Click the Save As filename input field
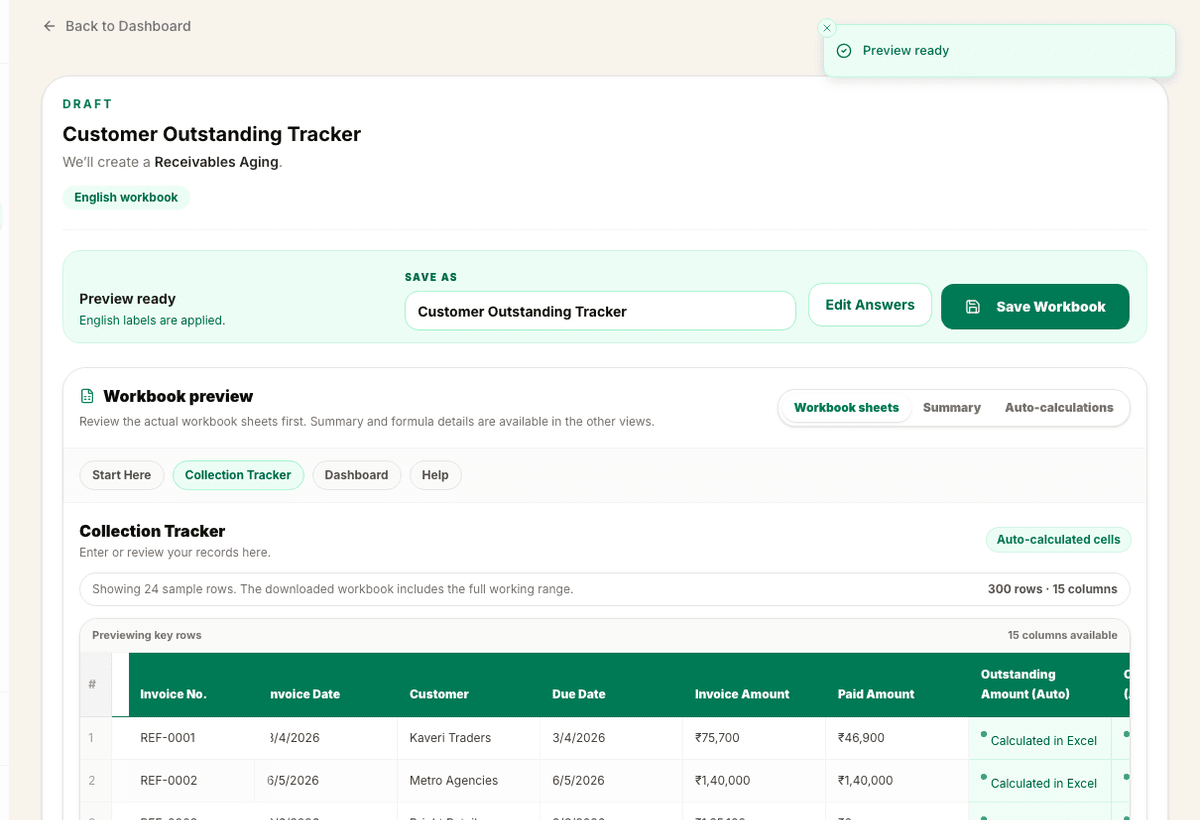Screen dimensions: 1200x820 (x=600, y=311)
